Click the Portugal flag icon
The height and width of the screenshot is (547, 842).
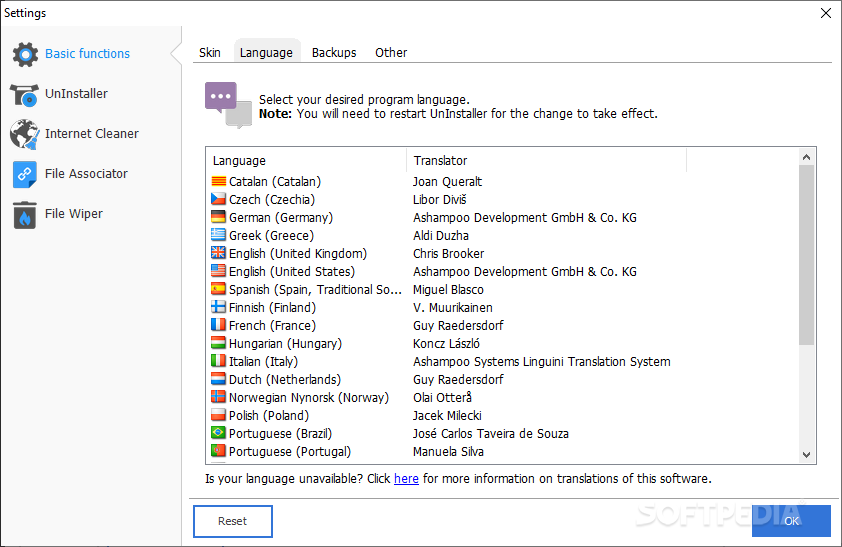click(x=218, y=451)
